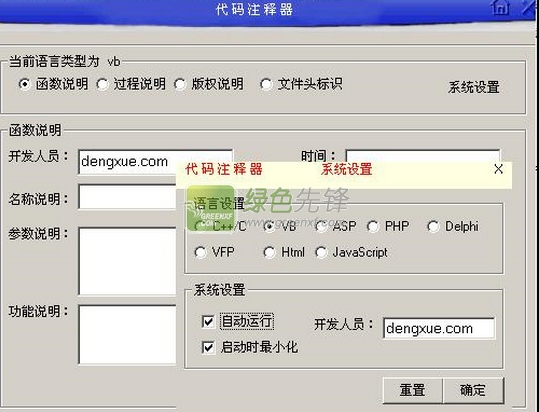Close the 系统设置 popup with X
The width and height of the screenshot is (539, 412).
[x=498, y=169]
